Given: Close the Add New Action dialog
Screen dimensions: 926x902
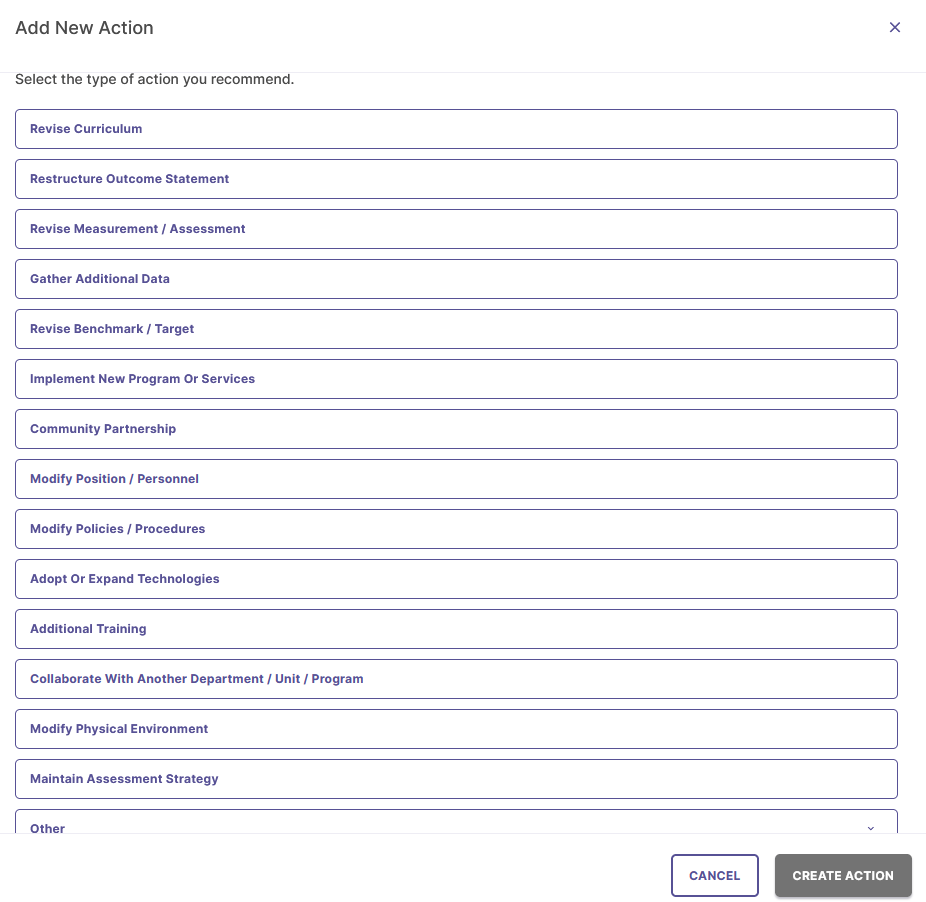Looking at the screenshot, I should point(894,27).
